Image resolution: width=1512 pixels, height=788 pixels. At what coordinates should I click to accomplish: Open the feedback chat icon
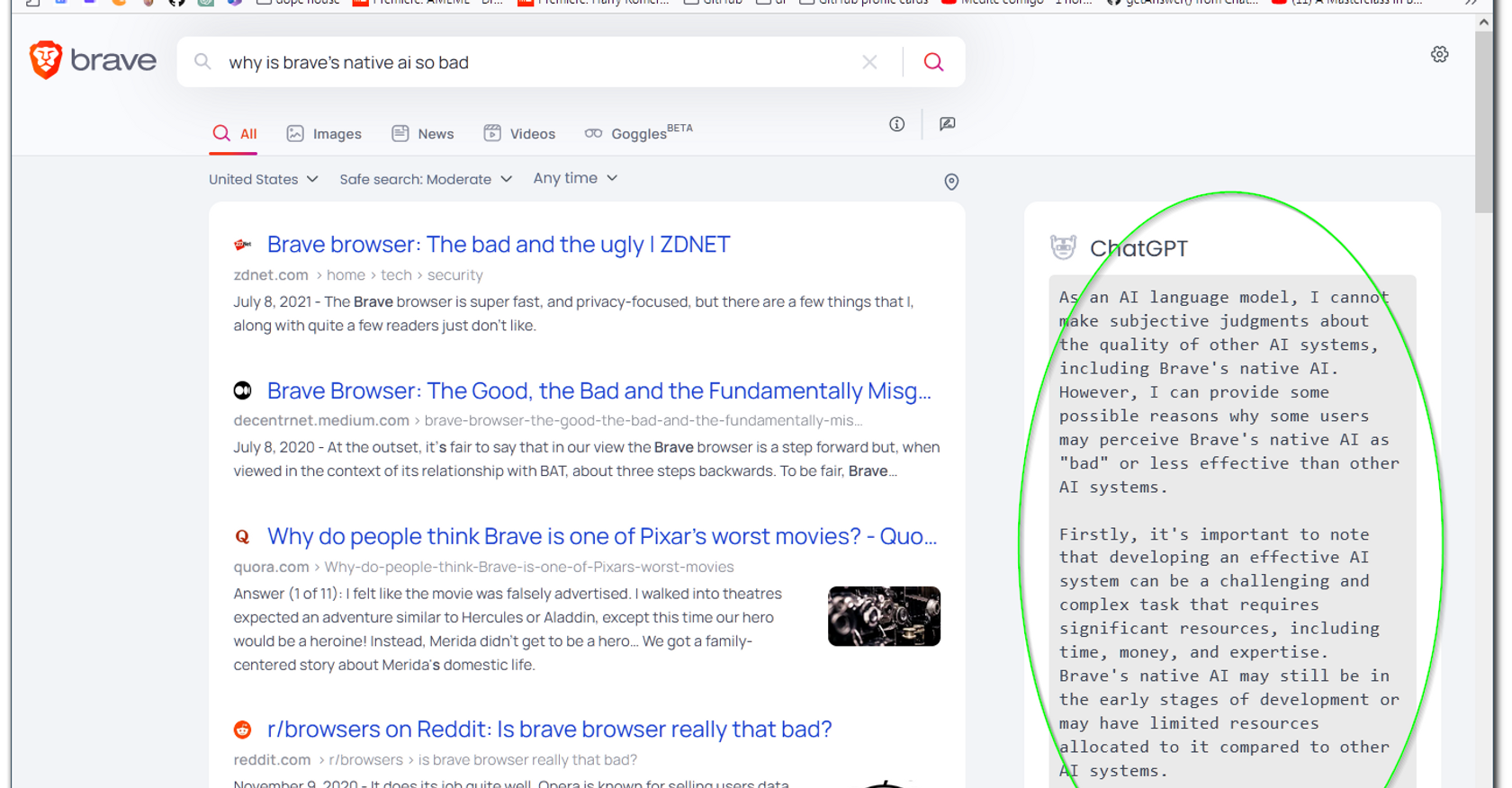tap(947, 124)
